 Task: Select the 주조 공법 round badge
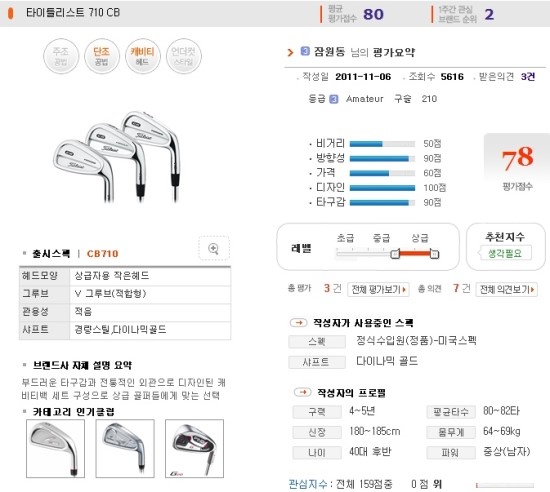(61, 56)
